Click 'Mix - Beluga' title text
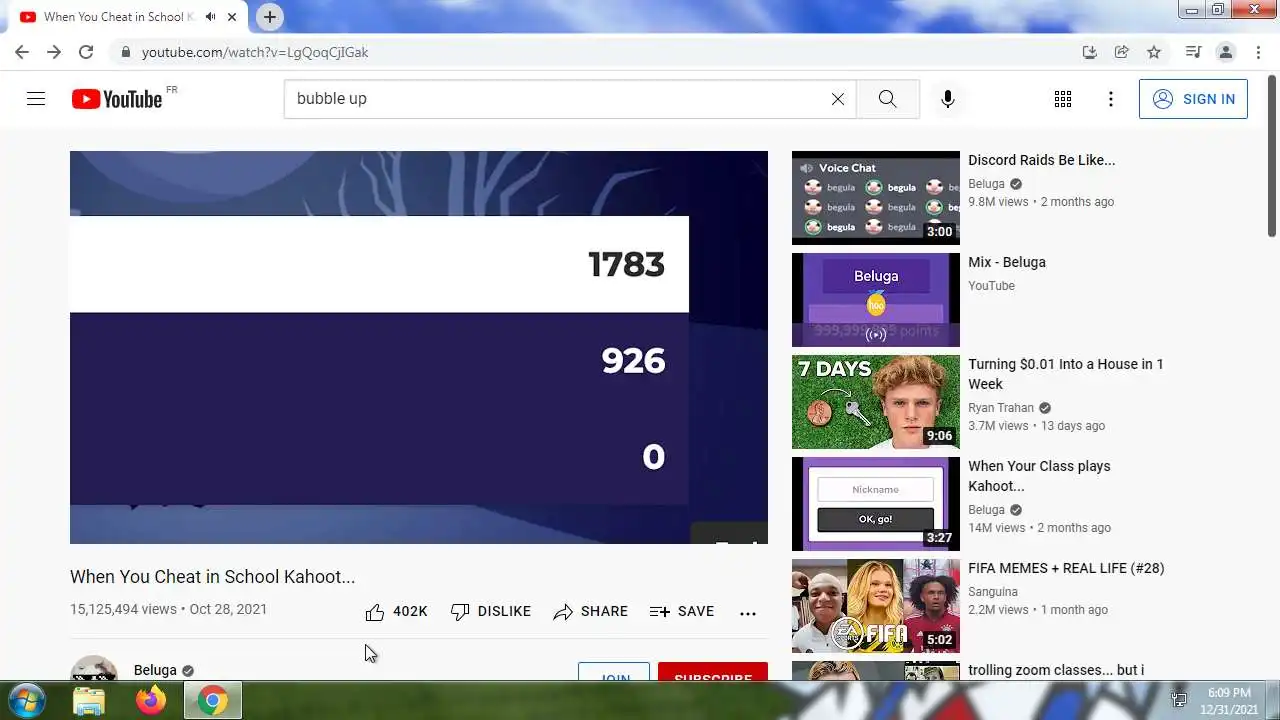1280x720 pixels. (x=1007, y=262)
